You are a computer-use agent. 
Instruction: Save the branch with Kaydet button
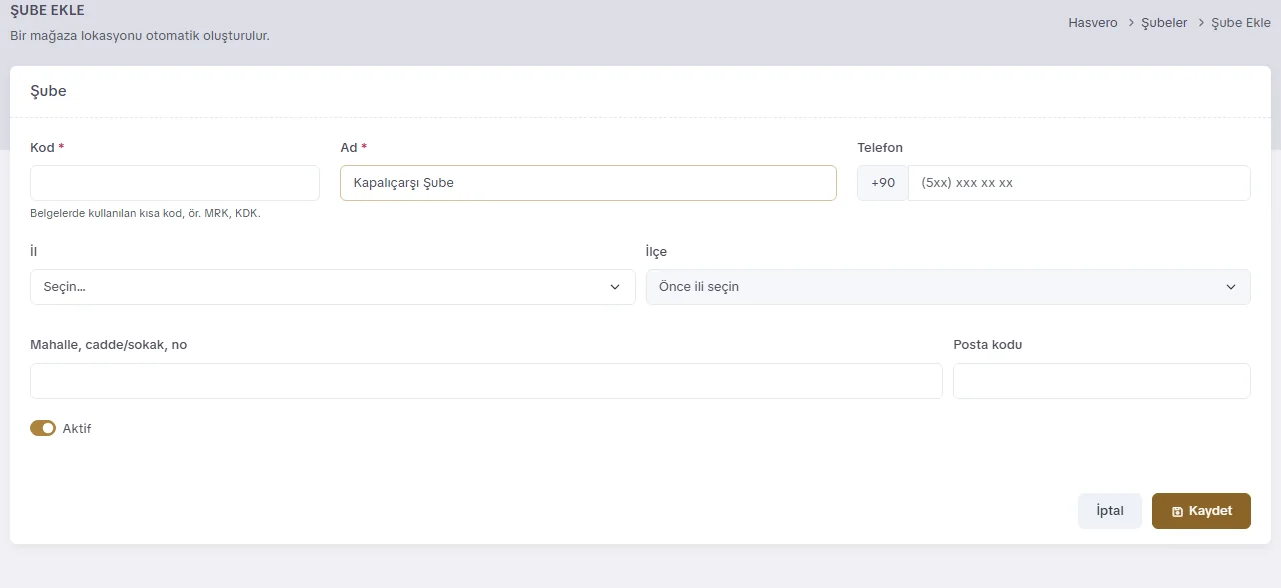1201,511
